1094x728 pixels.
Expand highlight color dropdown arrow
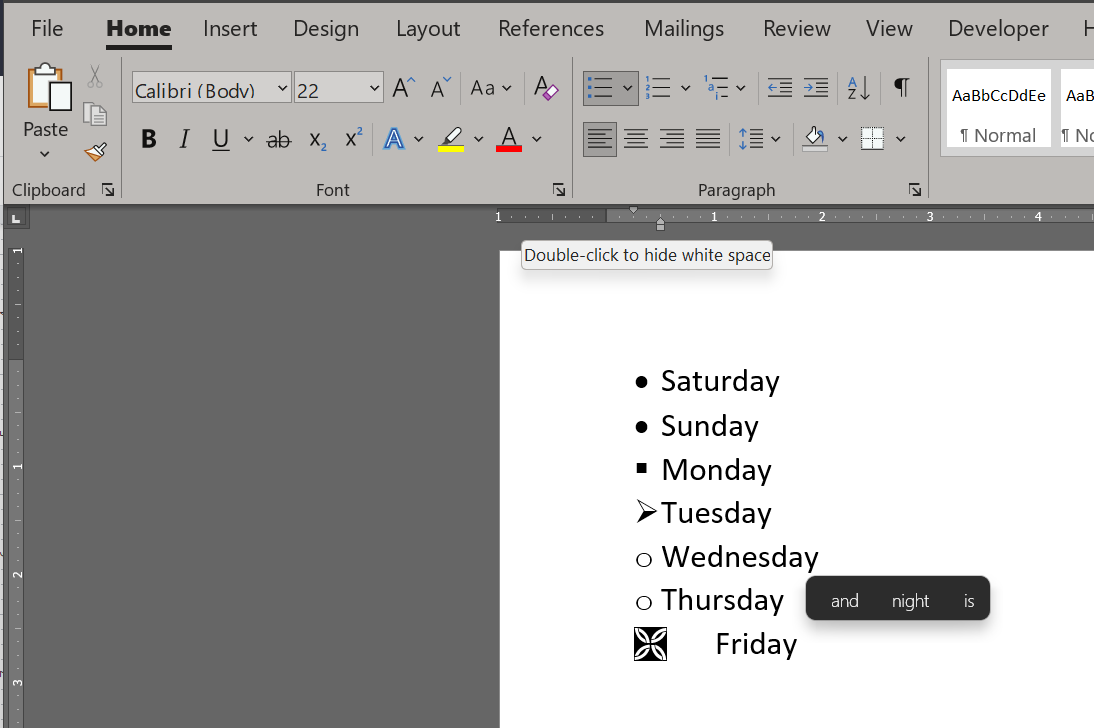click(x=479, y=139)
